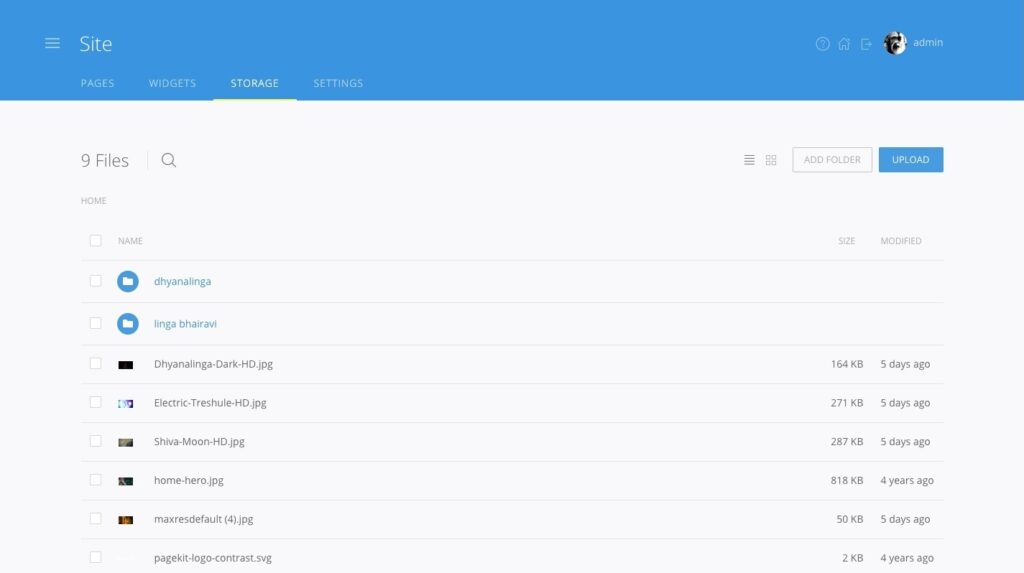The width and height of the screenshot is (1024, 573).
Task: Check the box for Shiva-Moon-HD.jpg
Action: (96, 441)
